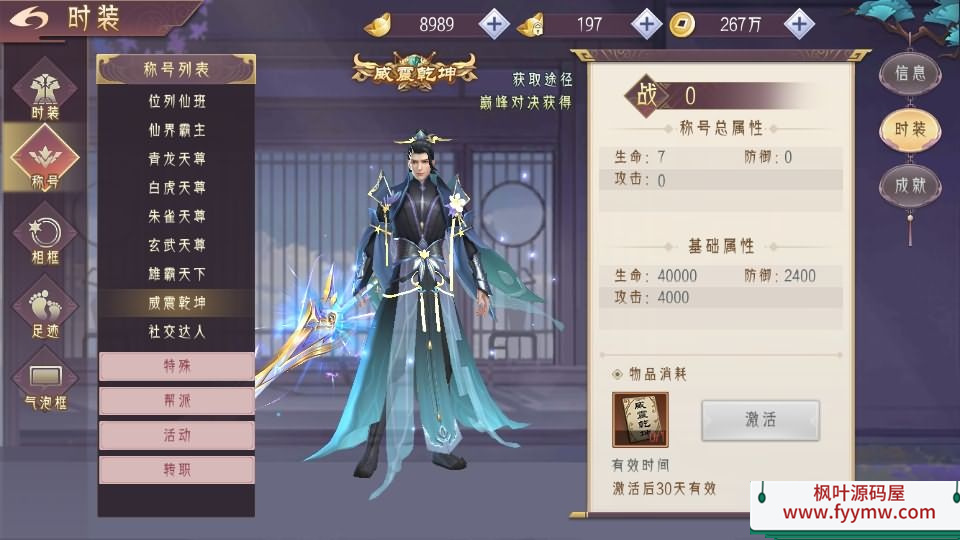Select the 称号 title sidebar icon

pos(45,159)
